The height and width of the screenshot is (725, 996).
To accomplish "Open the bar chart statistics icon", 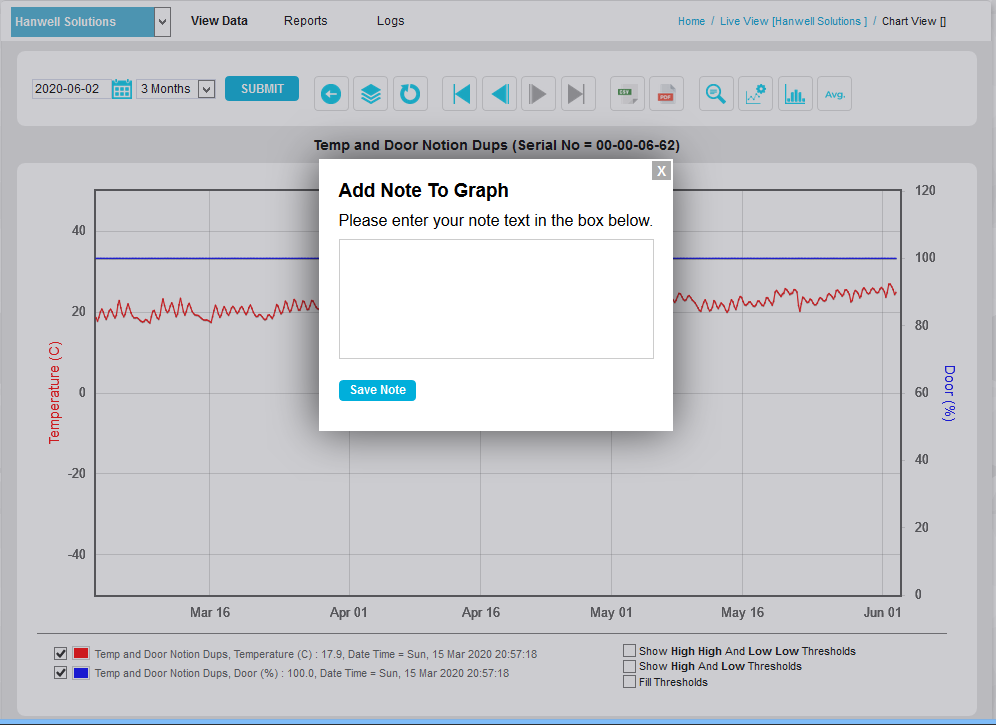I will [x=795, y=94].
